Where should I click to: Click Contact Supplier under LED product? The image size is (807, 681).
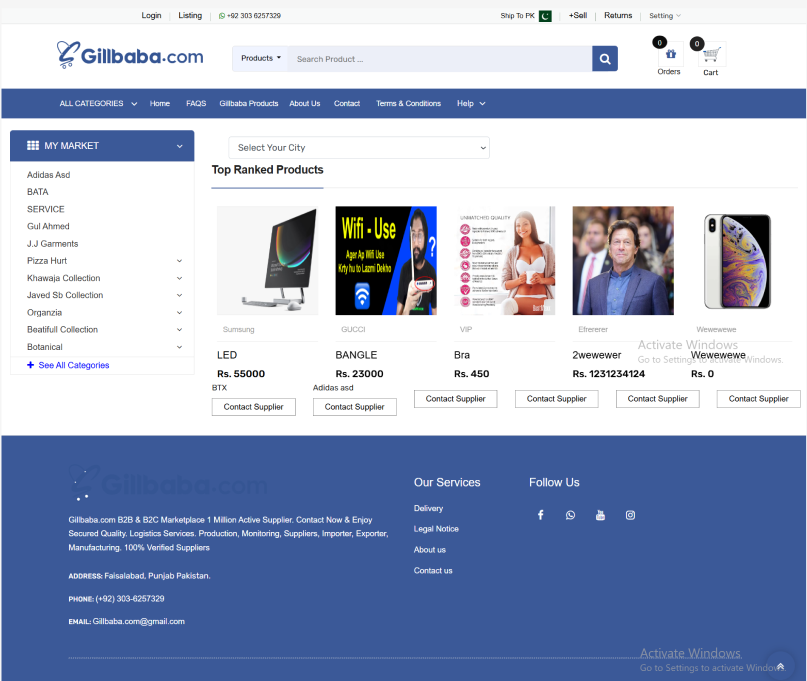[x=253, y=407]
